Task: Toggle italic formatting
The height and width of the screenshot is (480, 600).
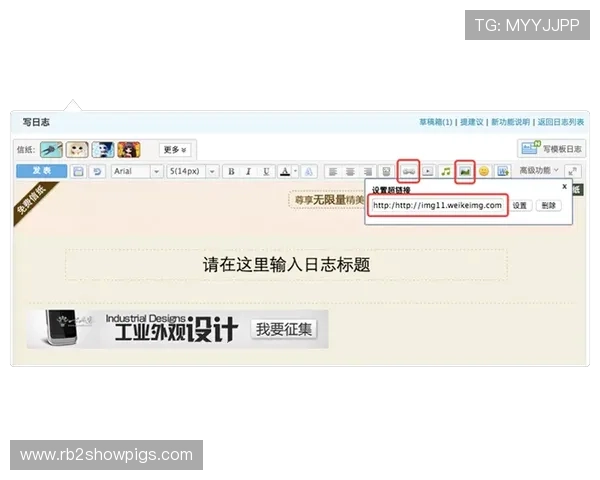Action: pos(248,171)
